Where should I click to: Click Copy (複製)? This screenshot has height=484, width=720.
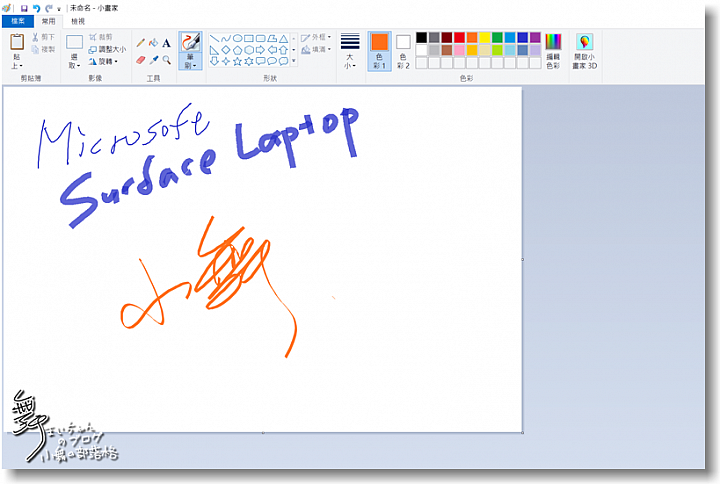tap(43, 49)
